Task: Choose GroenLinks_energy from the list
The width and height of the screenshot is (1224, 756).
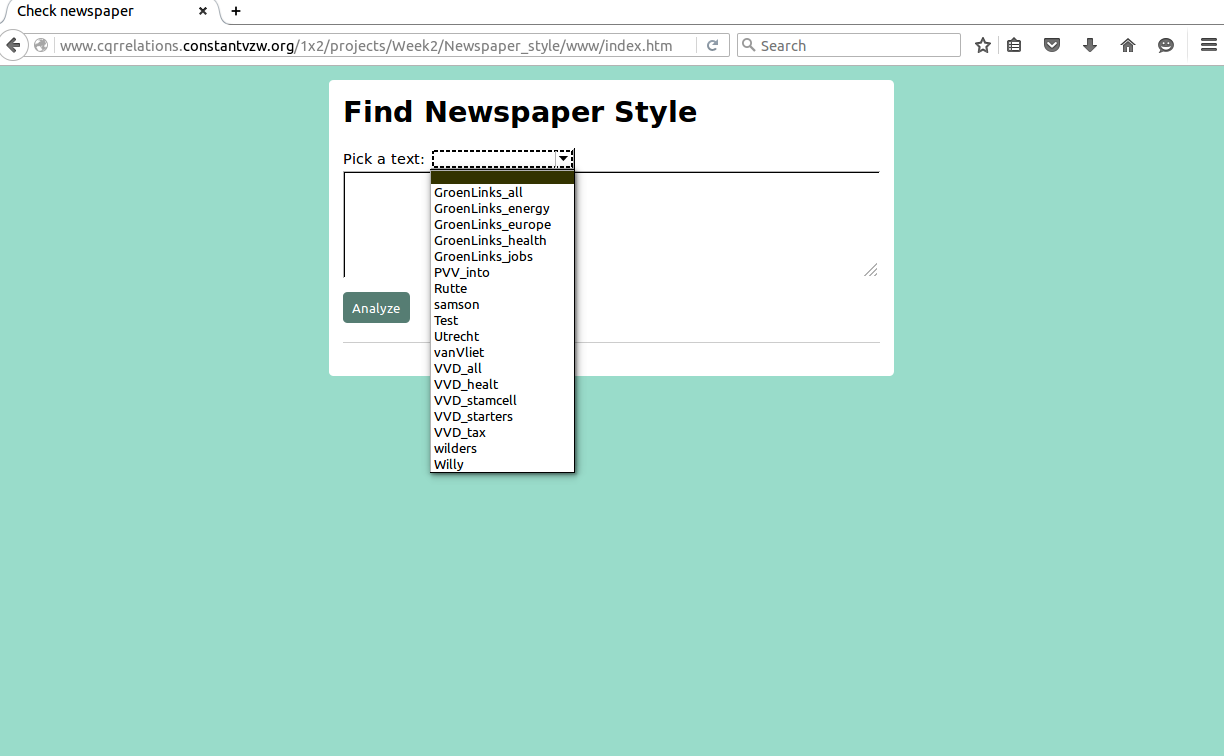Action: point(502,209)
